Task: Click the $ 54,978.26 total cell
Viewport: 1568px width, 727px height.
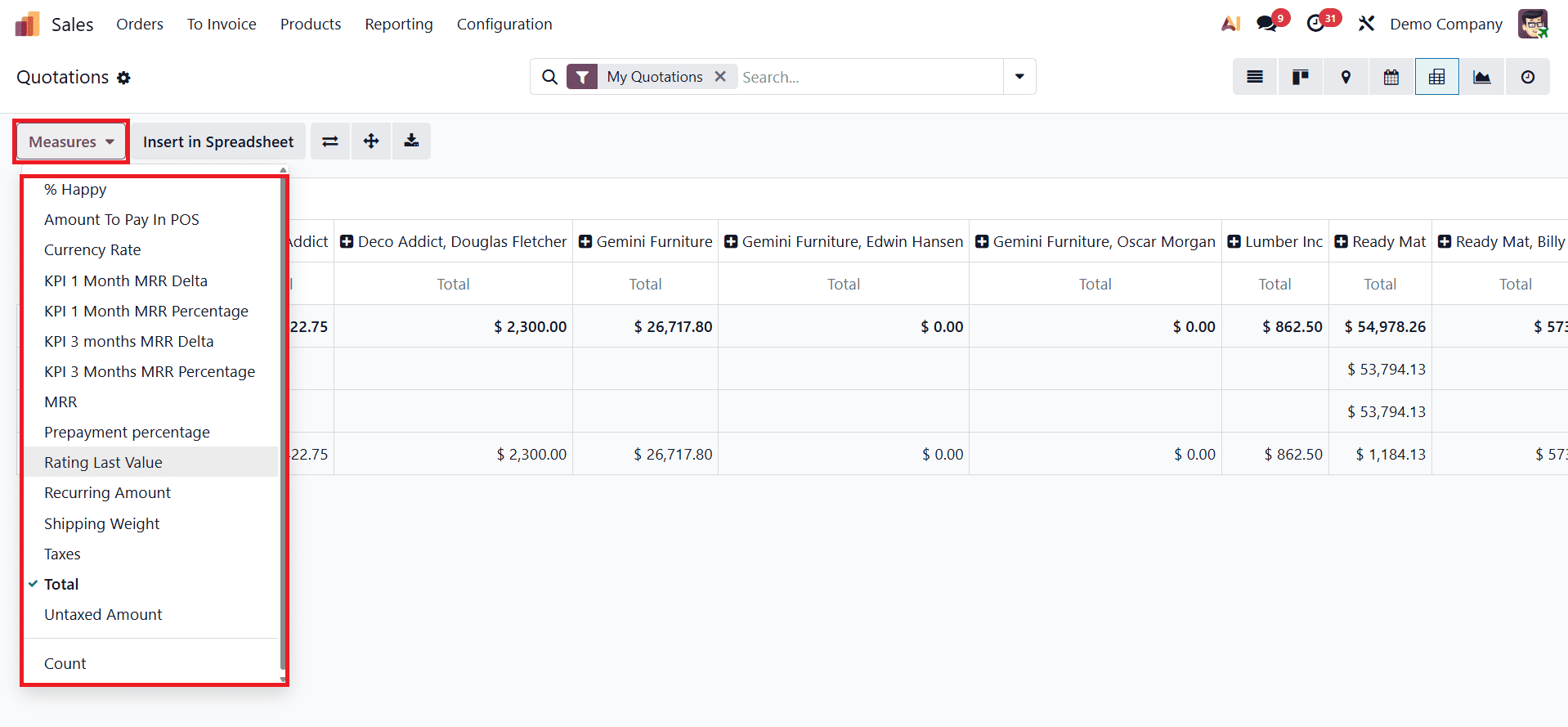Action: (x=1380, y=326)
